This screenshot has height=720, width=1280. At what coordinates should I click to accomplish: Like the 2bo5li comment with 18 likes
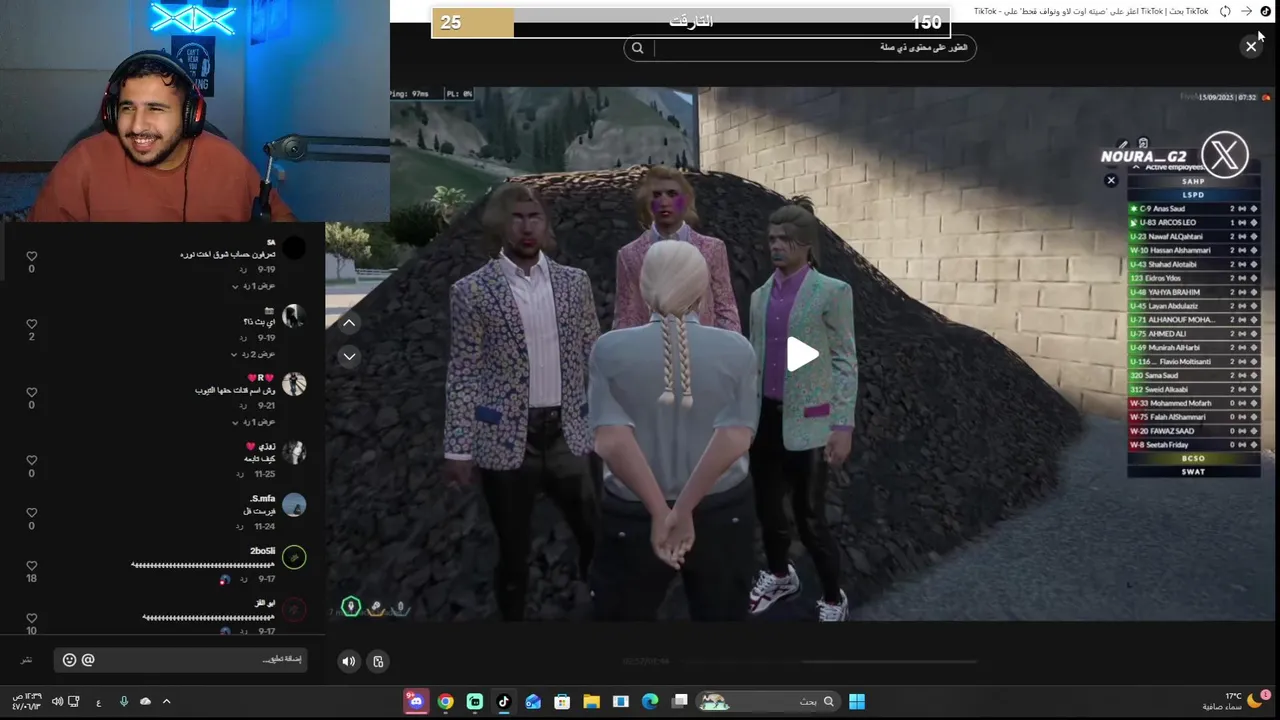click(31, 565)
